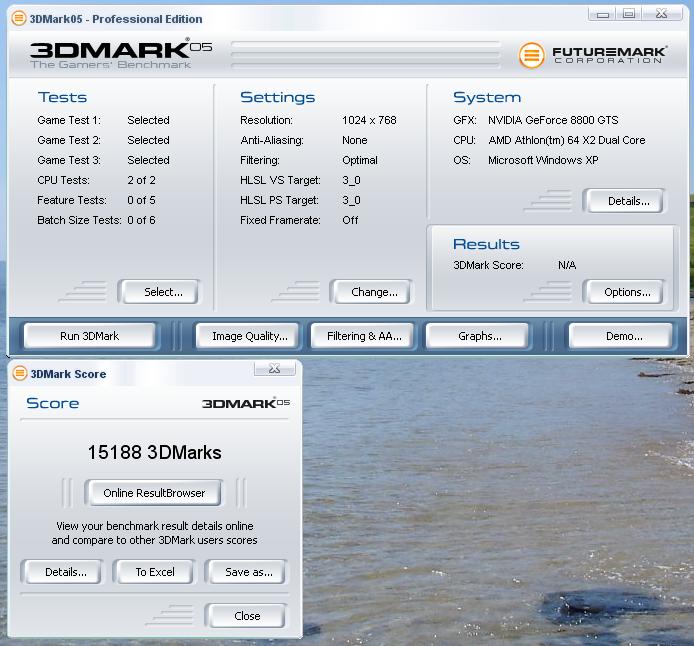Open System Details... button
This screenshot has height=646, width=694.
coord(624,201)
